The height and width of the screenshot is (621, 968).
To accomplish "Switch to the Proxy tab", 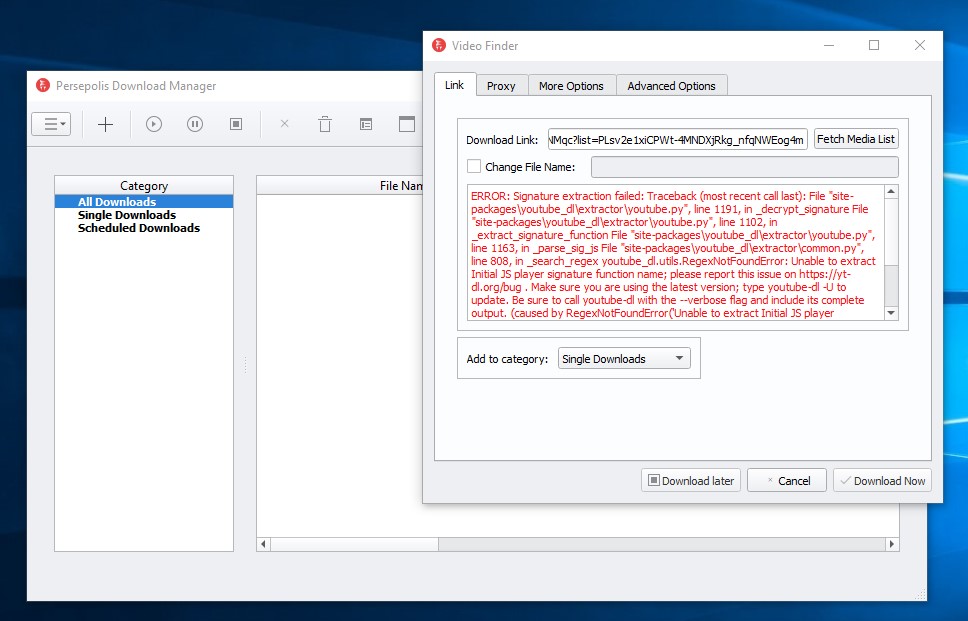I will pyautogui.click(x=501, y=86).
